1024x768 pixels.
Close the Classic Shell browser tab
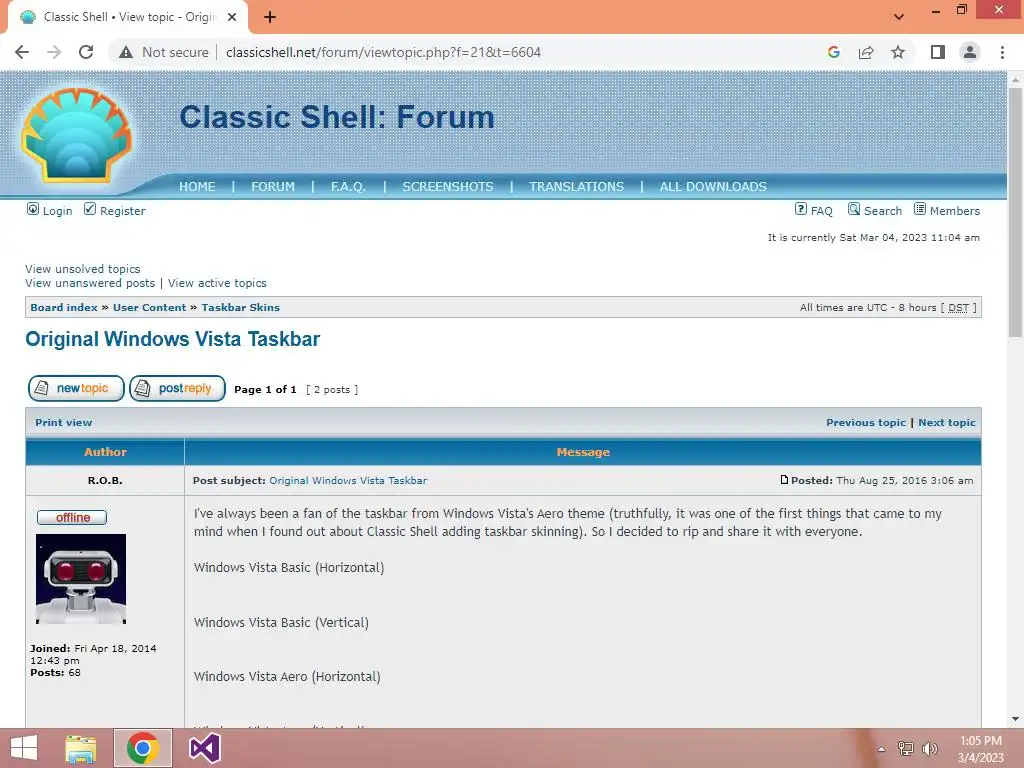[232, 17]
